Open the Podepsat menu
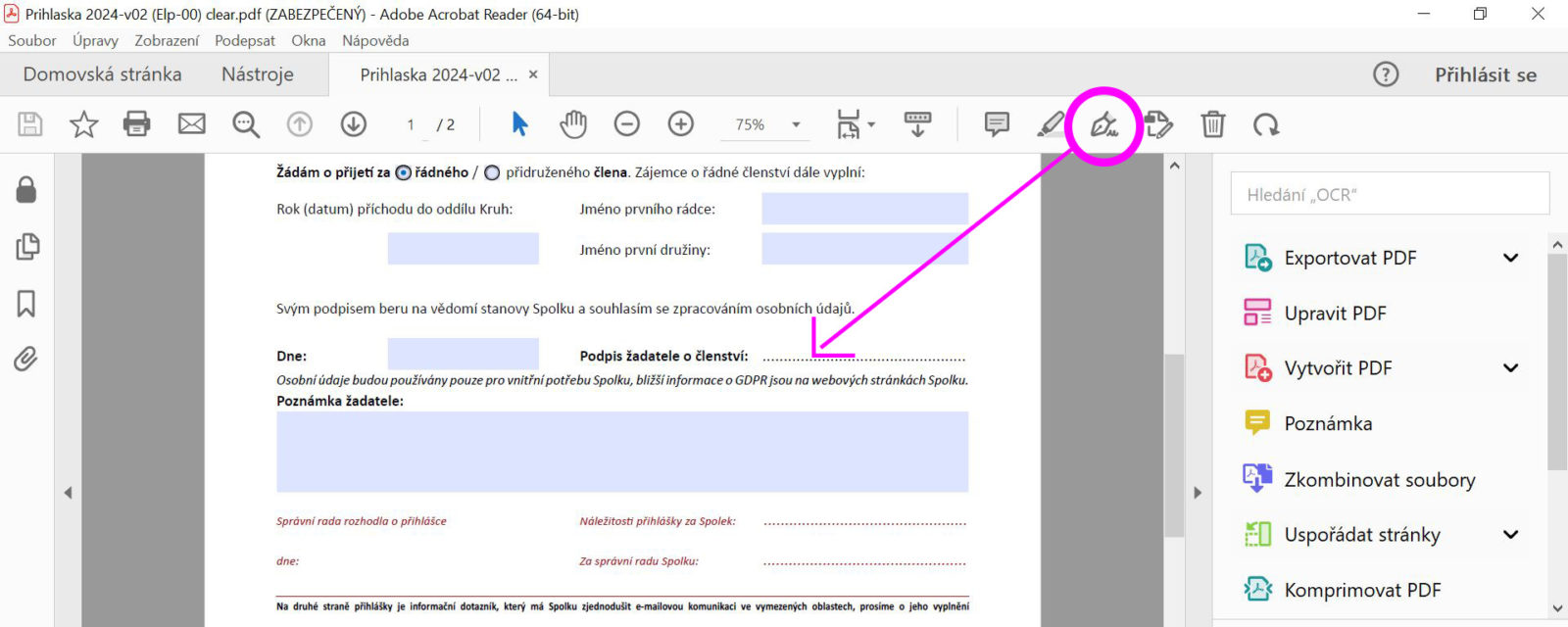The image size is (1568, 627). coord(245,40)
